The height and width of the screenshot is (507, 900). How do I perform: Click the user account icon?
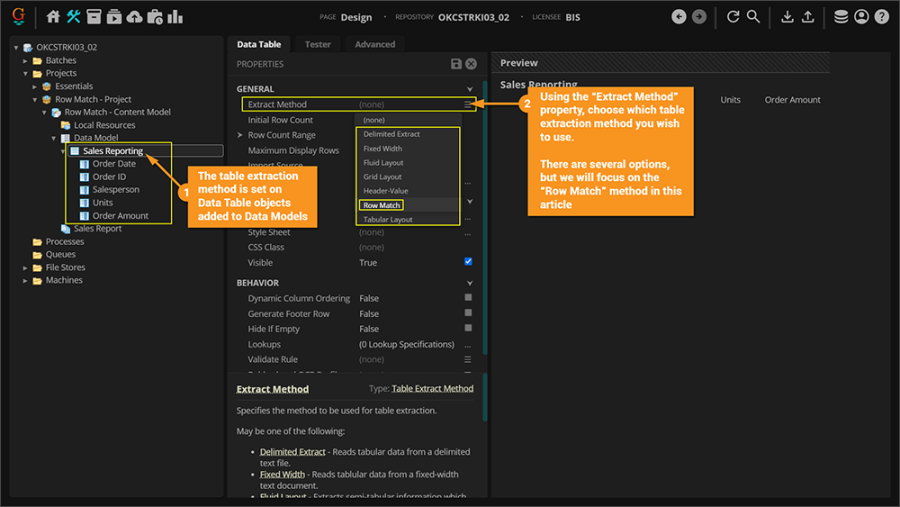click(x=861, y=17)
